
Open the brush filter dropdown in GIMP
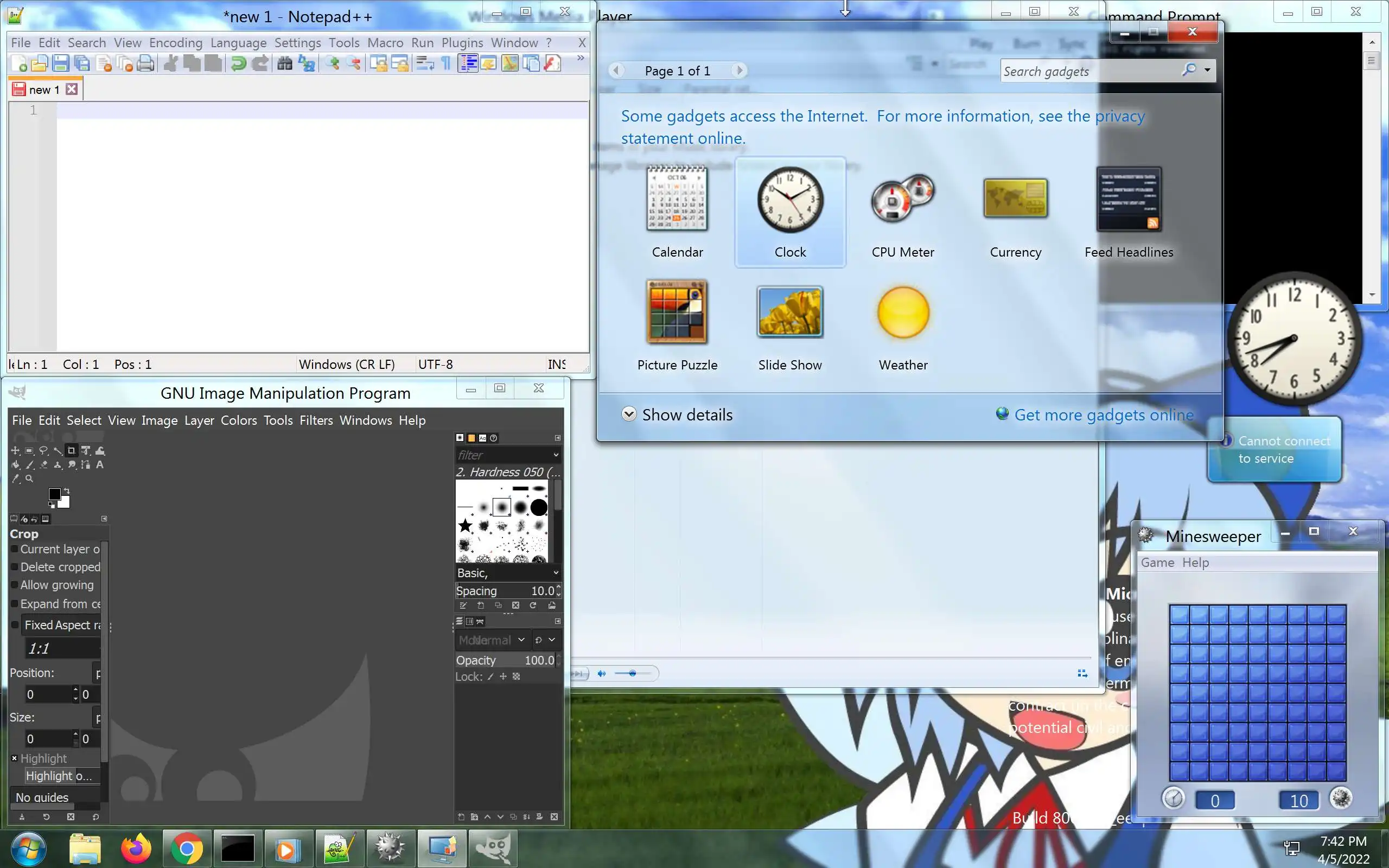pos(556,455)
